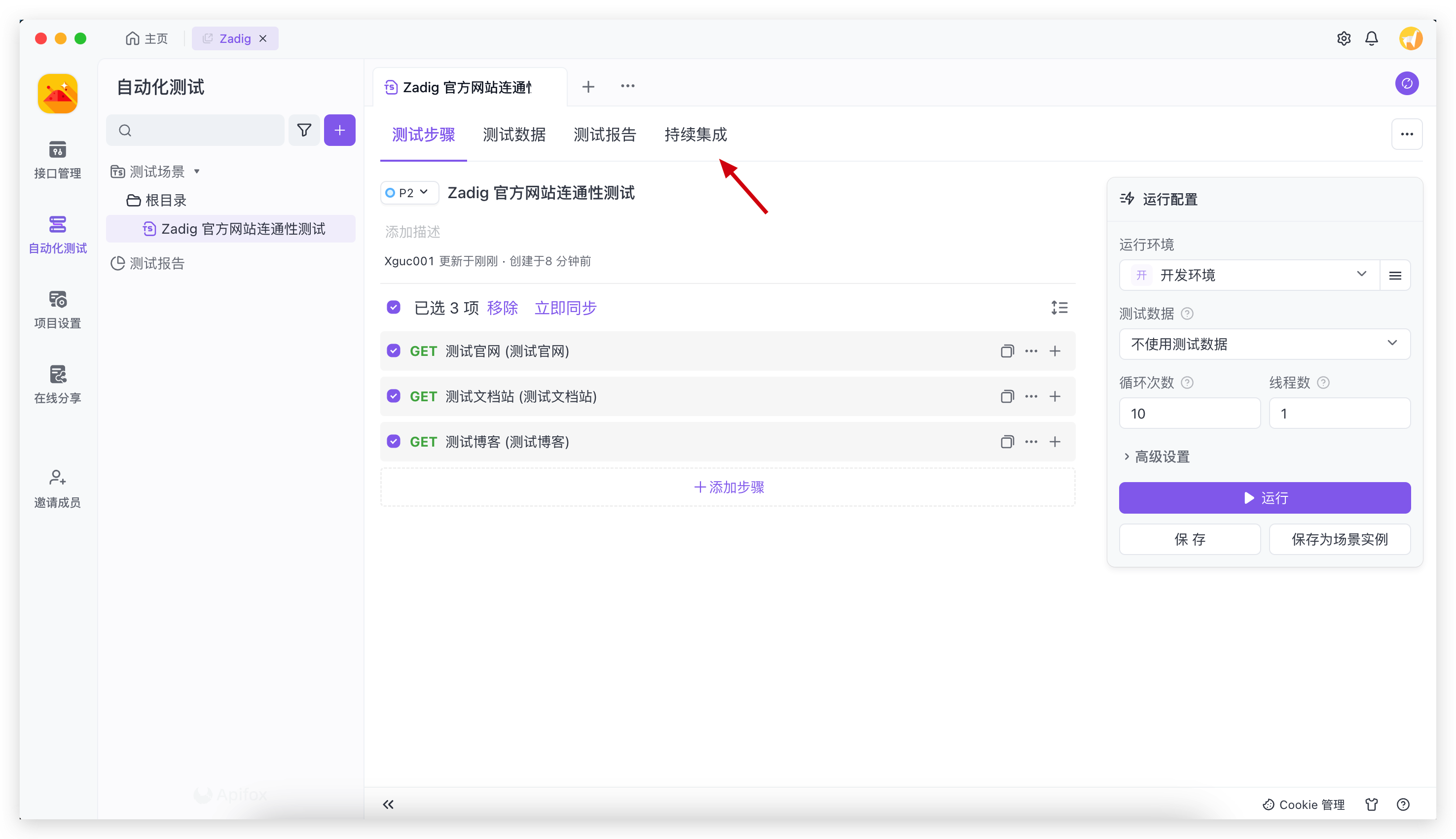This screenshot has height=839, width=1456.
Task: Click the 循环次数 input showing 10
Action: coord(1189,413)
